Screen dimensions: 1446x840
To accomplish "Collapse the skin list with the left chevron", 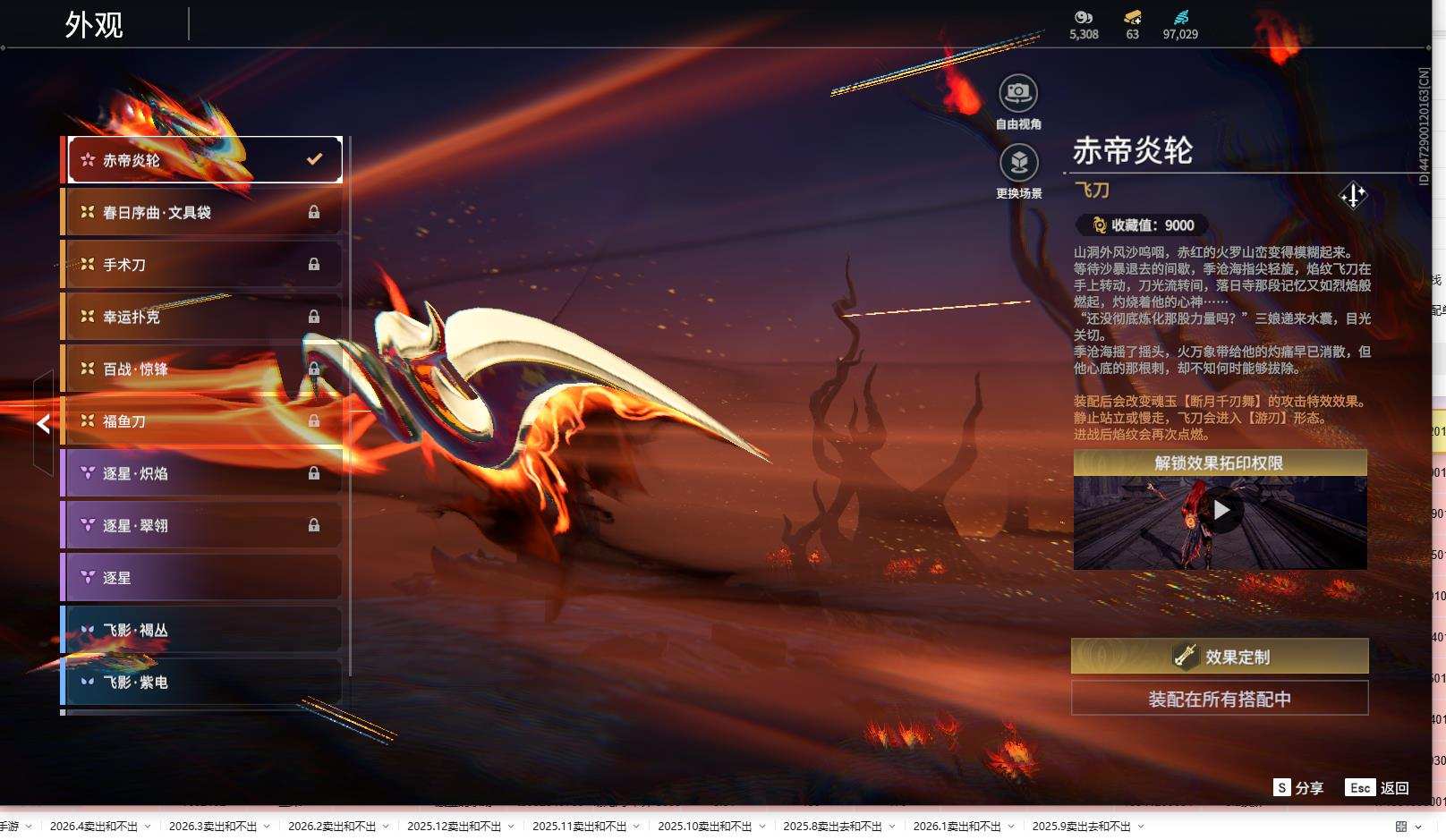I will click(42, 425).
